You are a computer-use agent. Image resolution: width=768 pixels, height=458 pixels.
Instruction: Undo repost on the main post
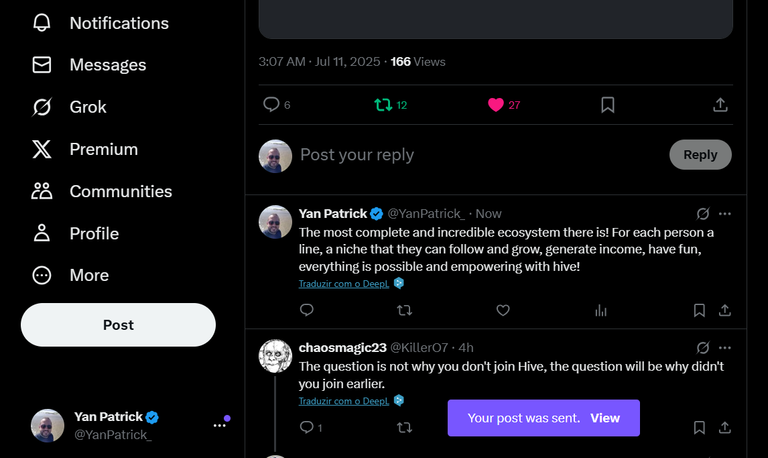click(383, 105)
